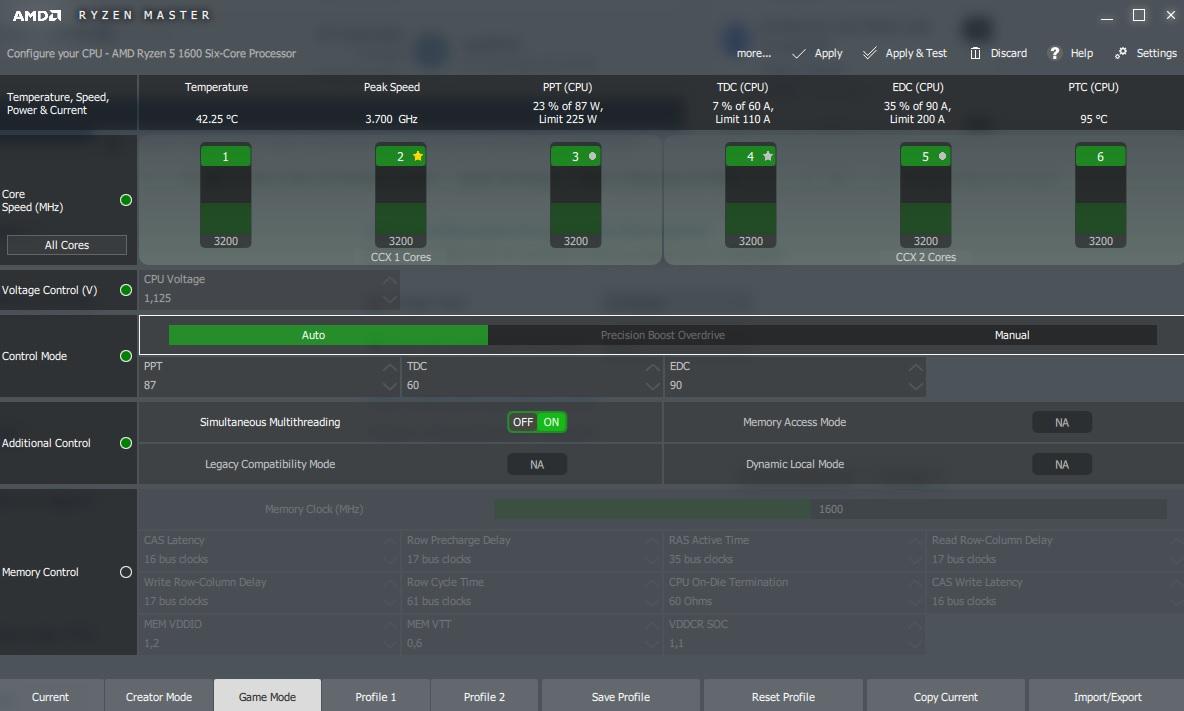Viewport: 1184px width, 711px height.
Task: Select the core 4 header
Action: [751, 156]
